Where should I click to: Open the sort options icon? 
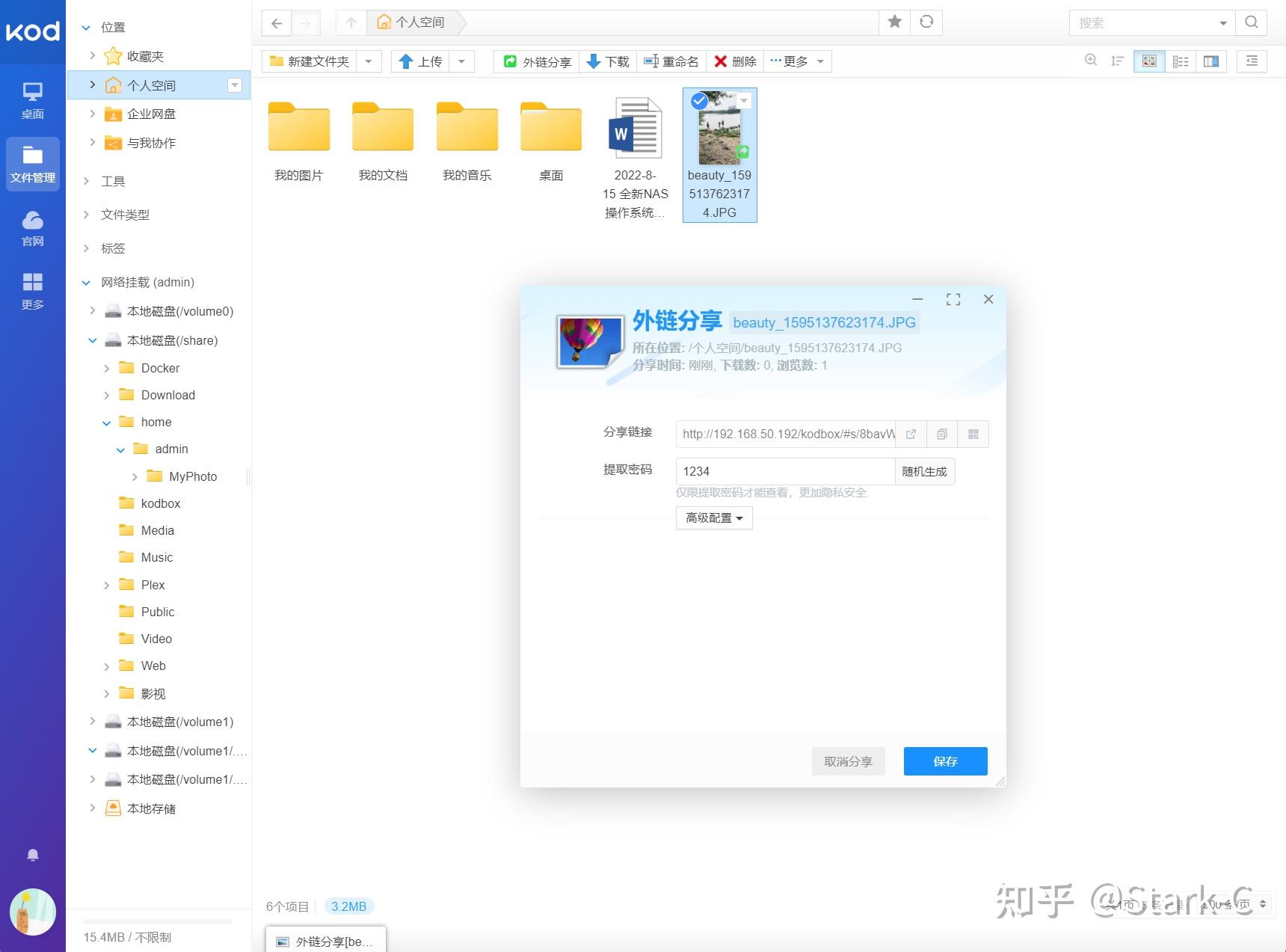tap(1117, 61)
